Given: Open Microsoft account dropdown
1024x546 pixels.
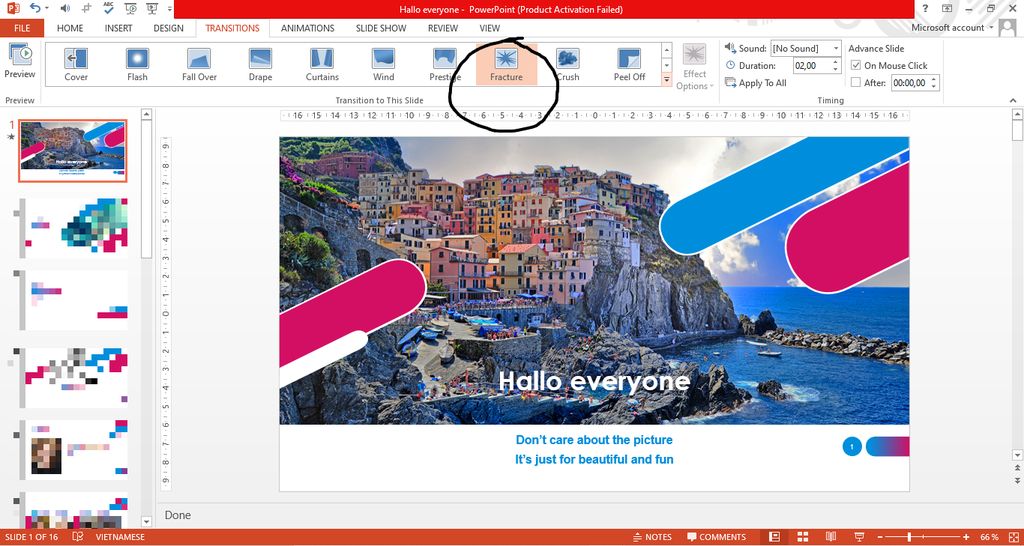Looking at the screenshot, I should pos(993,28).
